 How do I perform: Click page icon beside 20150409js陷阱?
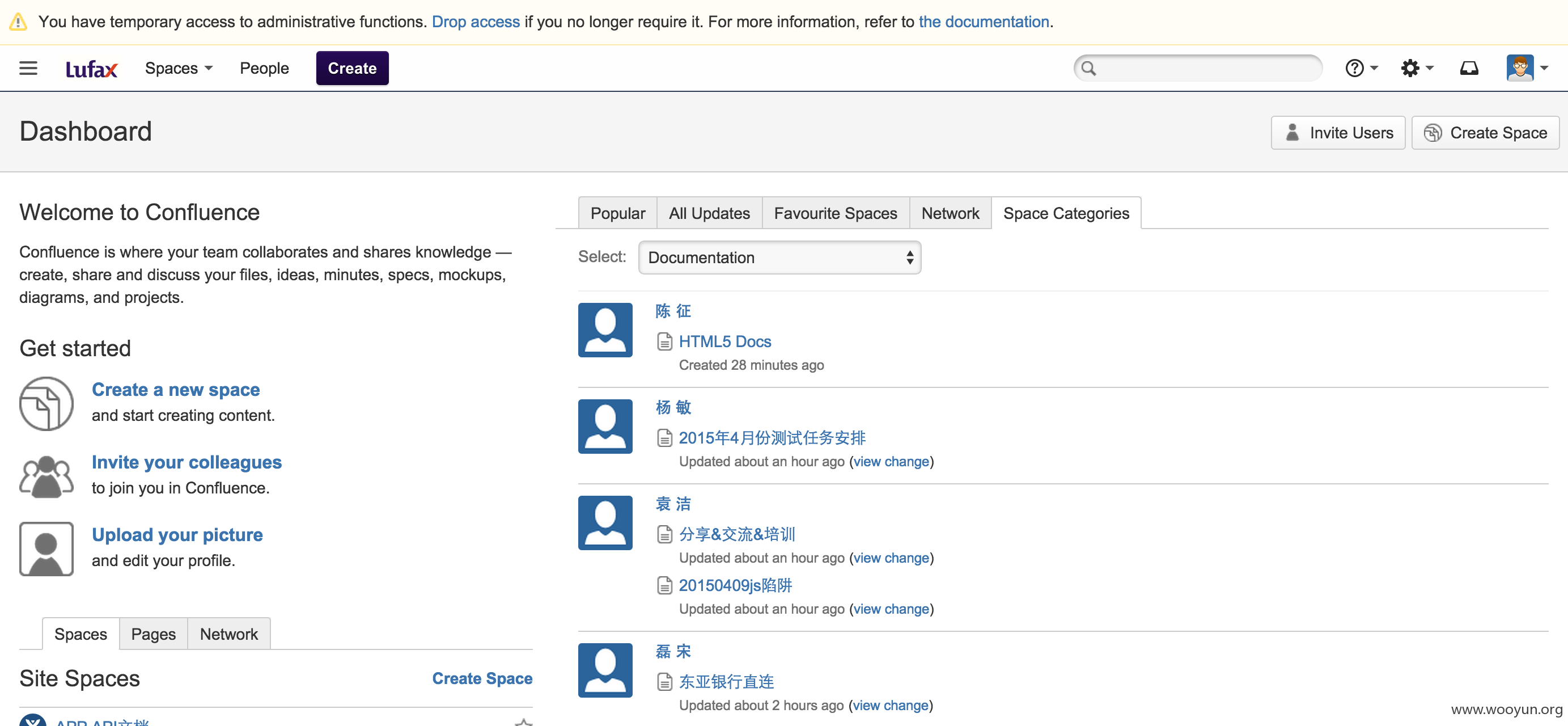665,585
